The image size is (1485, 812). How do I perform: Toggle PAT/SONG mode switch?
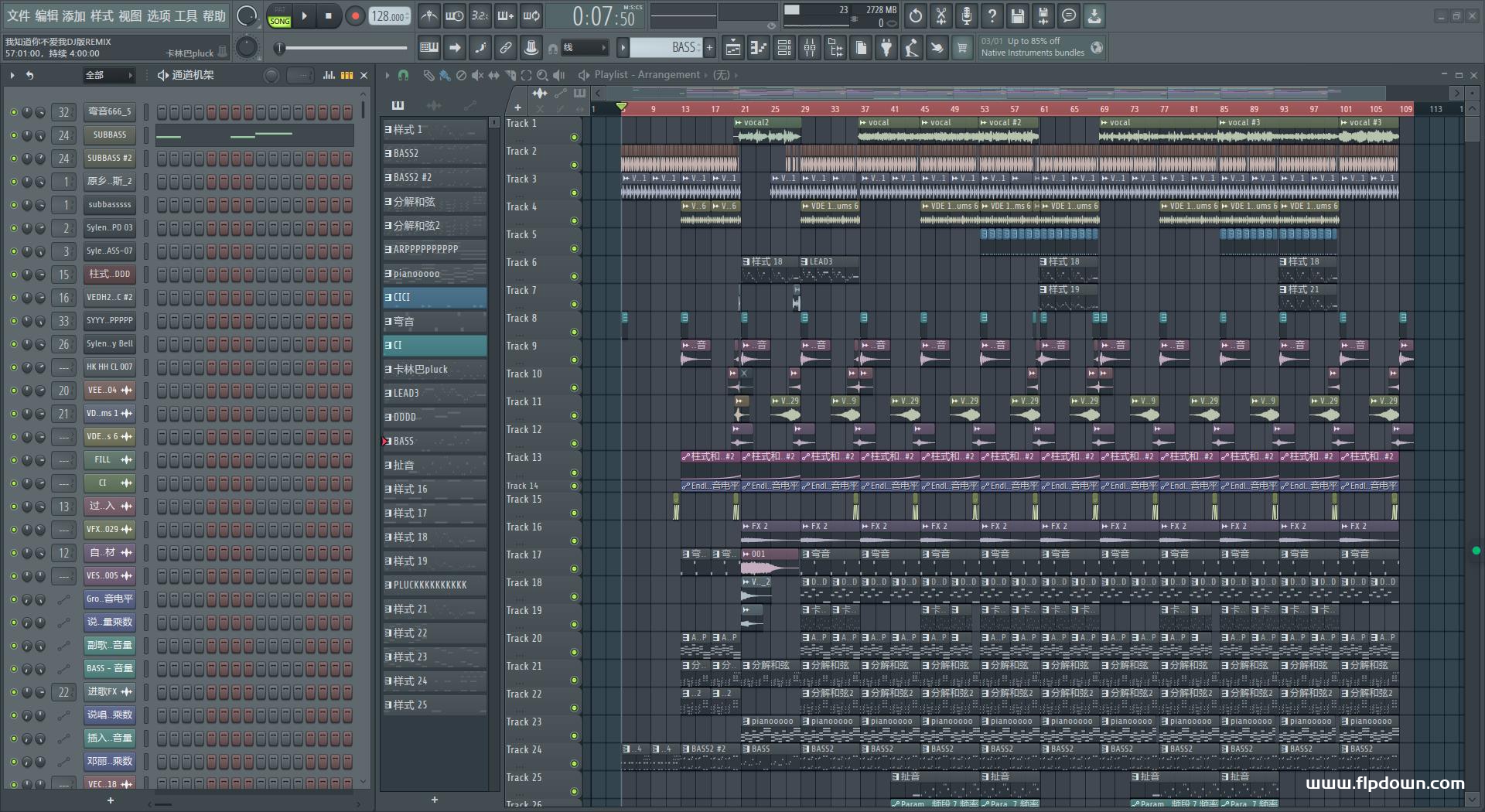[x=280, y=16]
